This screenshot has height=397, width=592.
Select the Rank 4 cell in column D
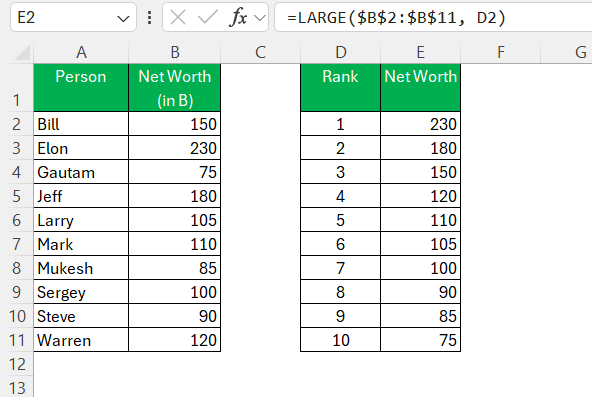(341, 196)
